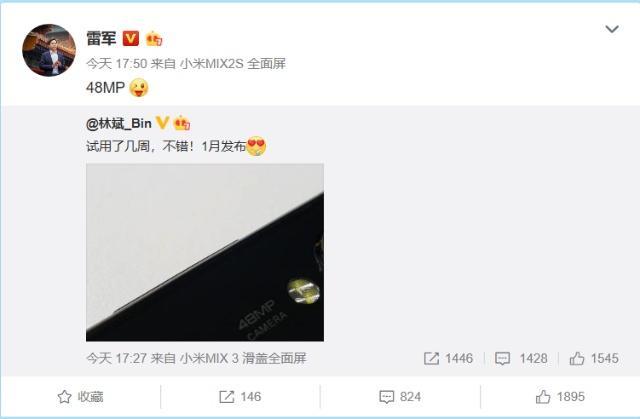Open the 今天 17:50 post timestamp
This screenshot has width=640, height=419.
tap(116, 64)
